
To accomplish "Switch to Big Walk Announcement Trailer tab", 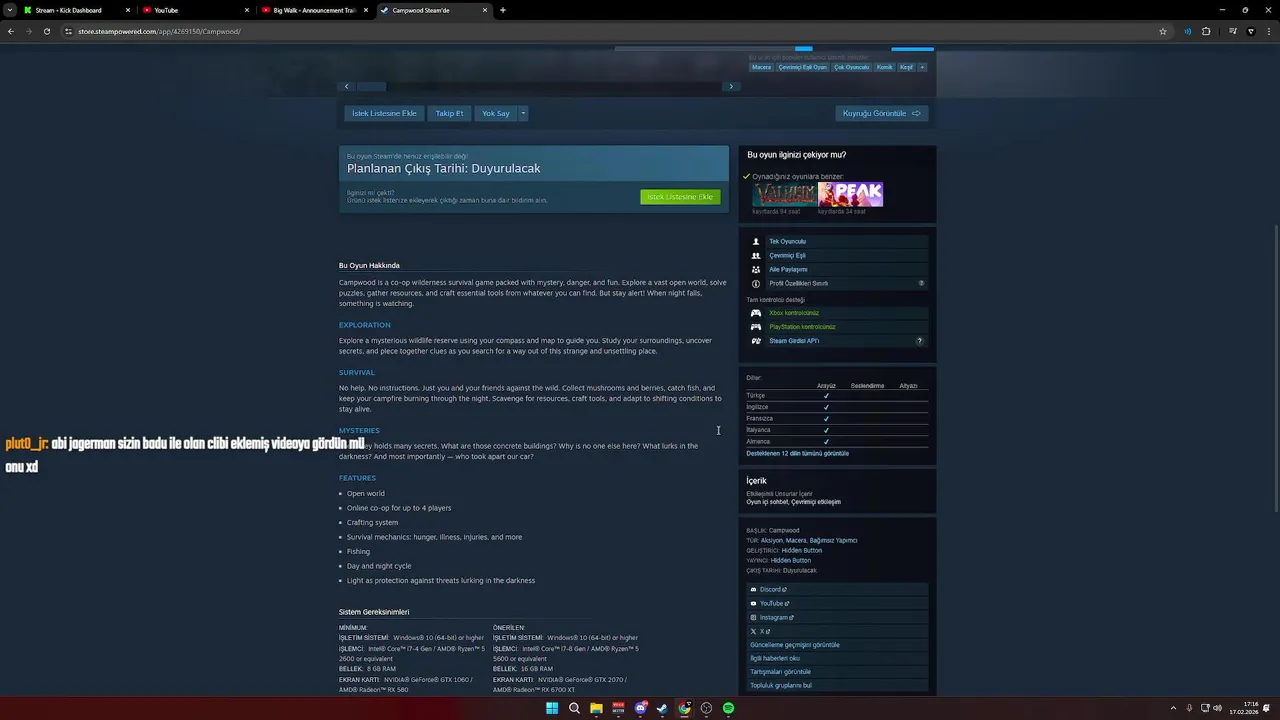I will coord(314,10).
